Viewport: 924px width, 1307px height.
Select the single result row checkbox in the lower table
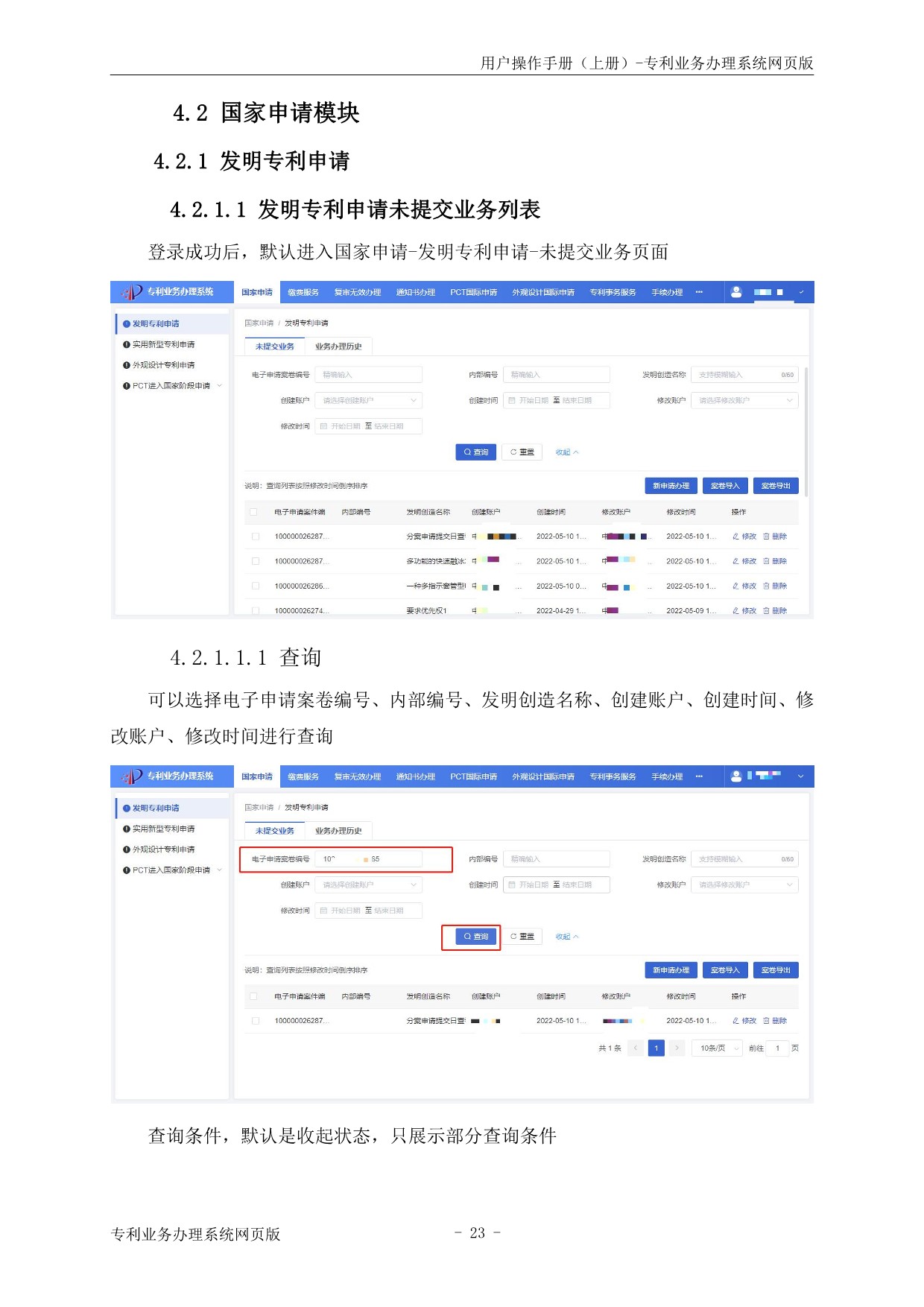(x=256, y=1021)
